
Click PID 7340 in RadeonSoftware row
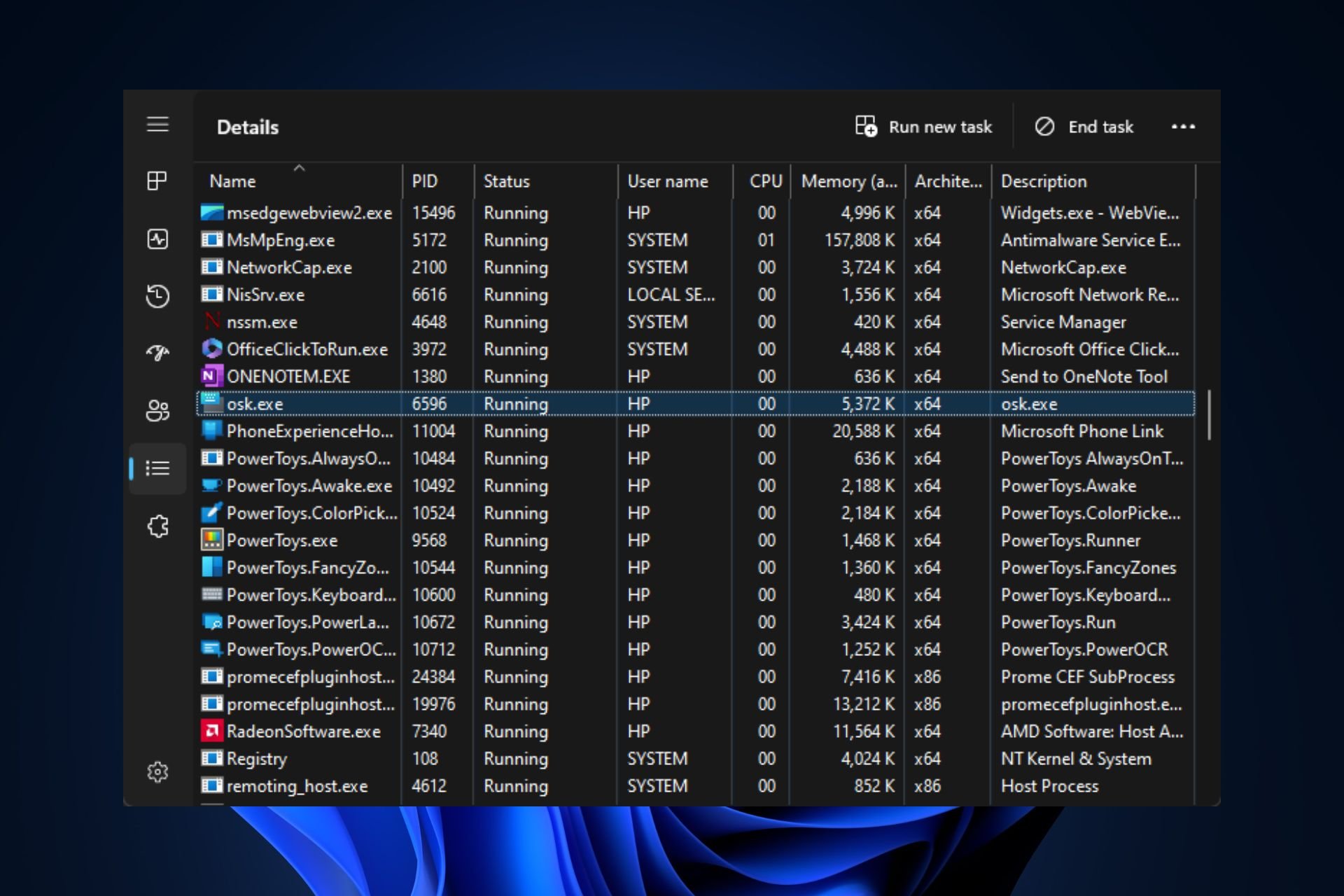(x=429, y=731)
